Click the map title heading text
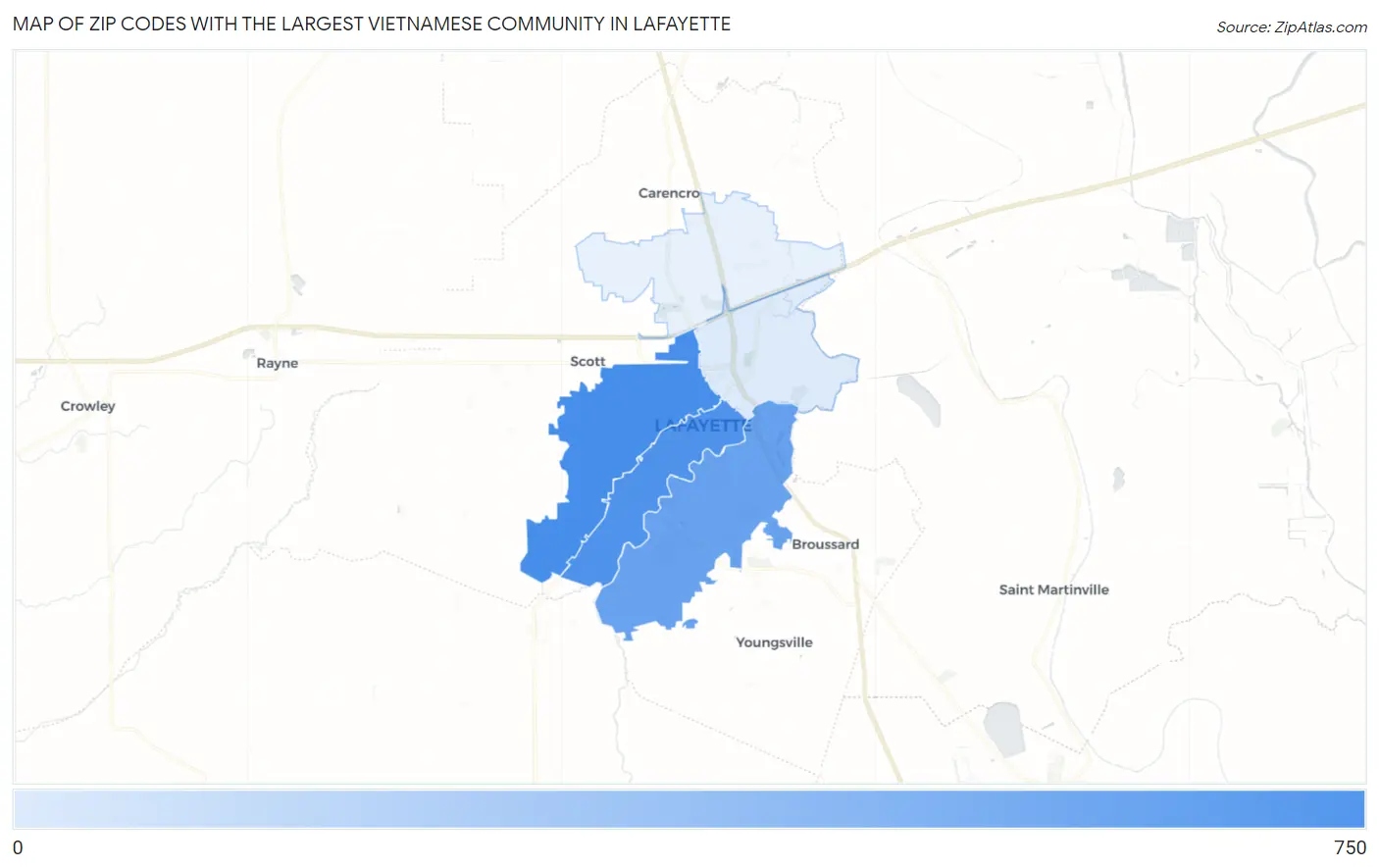This screenshot has height=868, width=1379. point(372,24)
